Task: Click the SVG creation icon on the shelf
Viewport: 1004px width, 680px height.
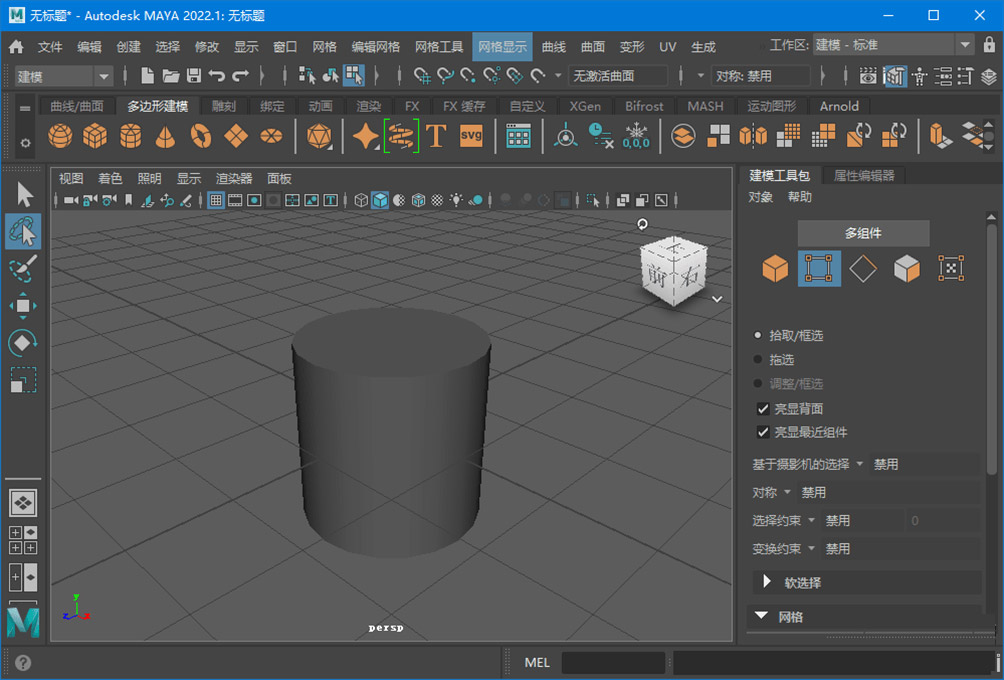Action: pyautogui.click(x=470, y=135)
